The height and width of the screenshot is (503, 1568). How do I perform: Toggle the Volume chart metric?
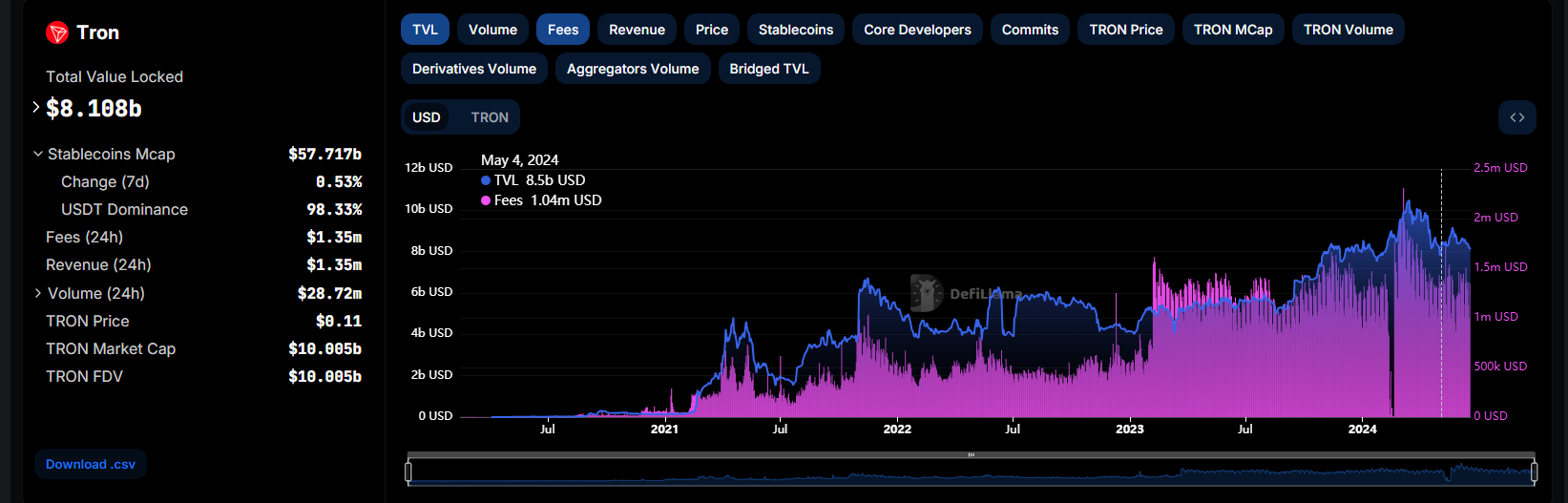[492, 30]
